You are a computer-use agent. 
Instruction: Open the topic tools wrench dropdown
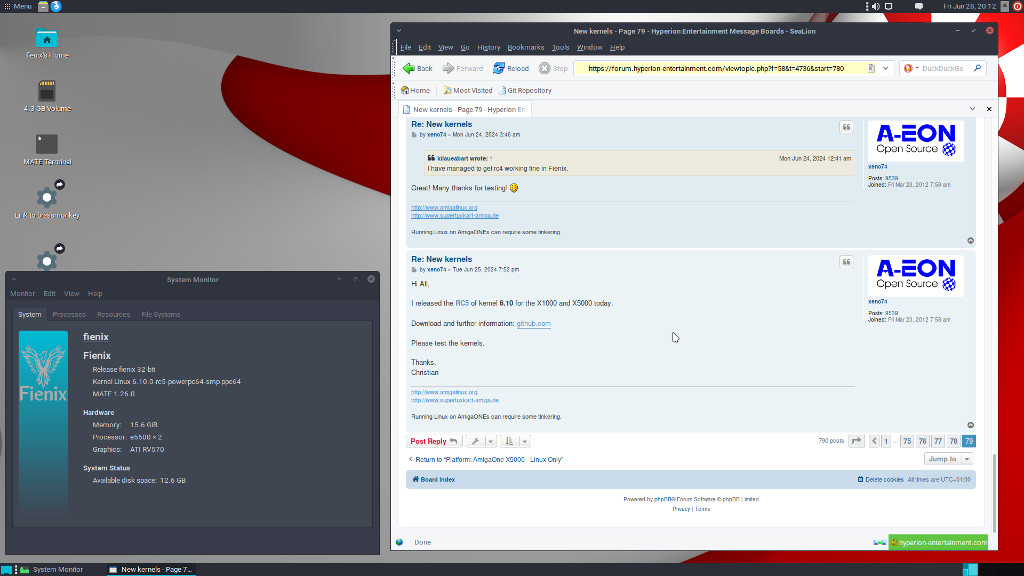(x=481, y=441)
